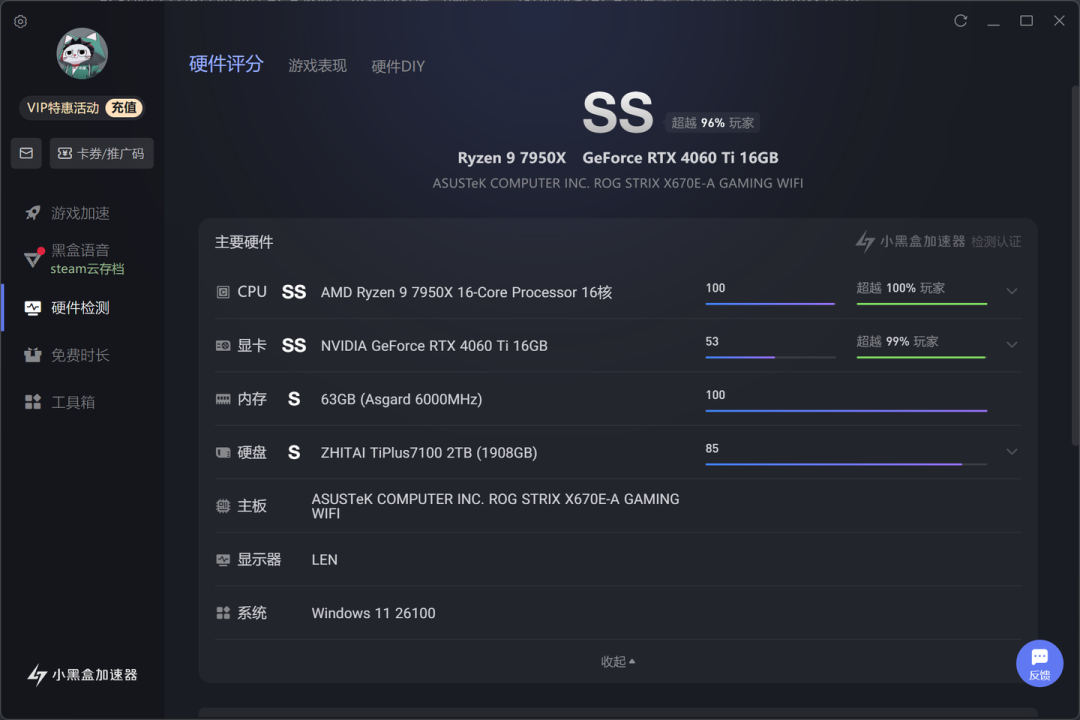Open the 反馈 feedback chat bubble
This screenshot has height=720, width=1080.
pyautogui.click(x=1039, y=664)
